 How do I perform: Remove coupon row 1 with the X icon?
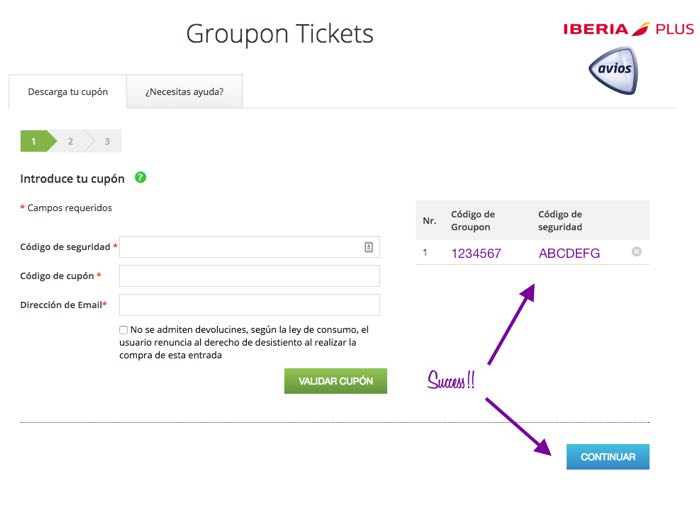[637, 252]
